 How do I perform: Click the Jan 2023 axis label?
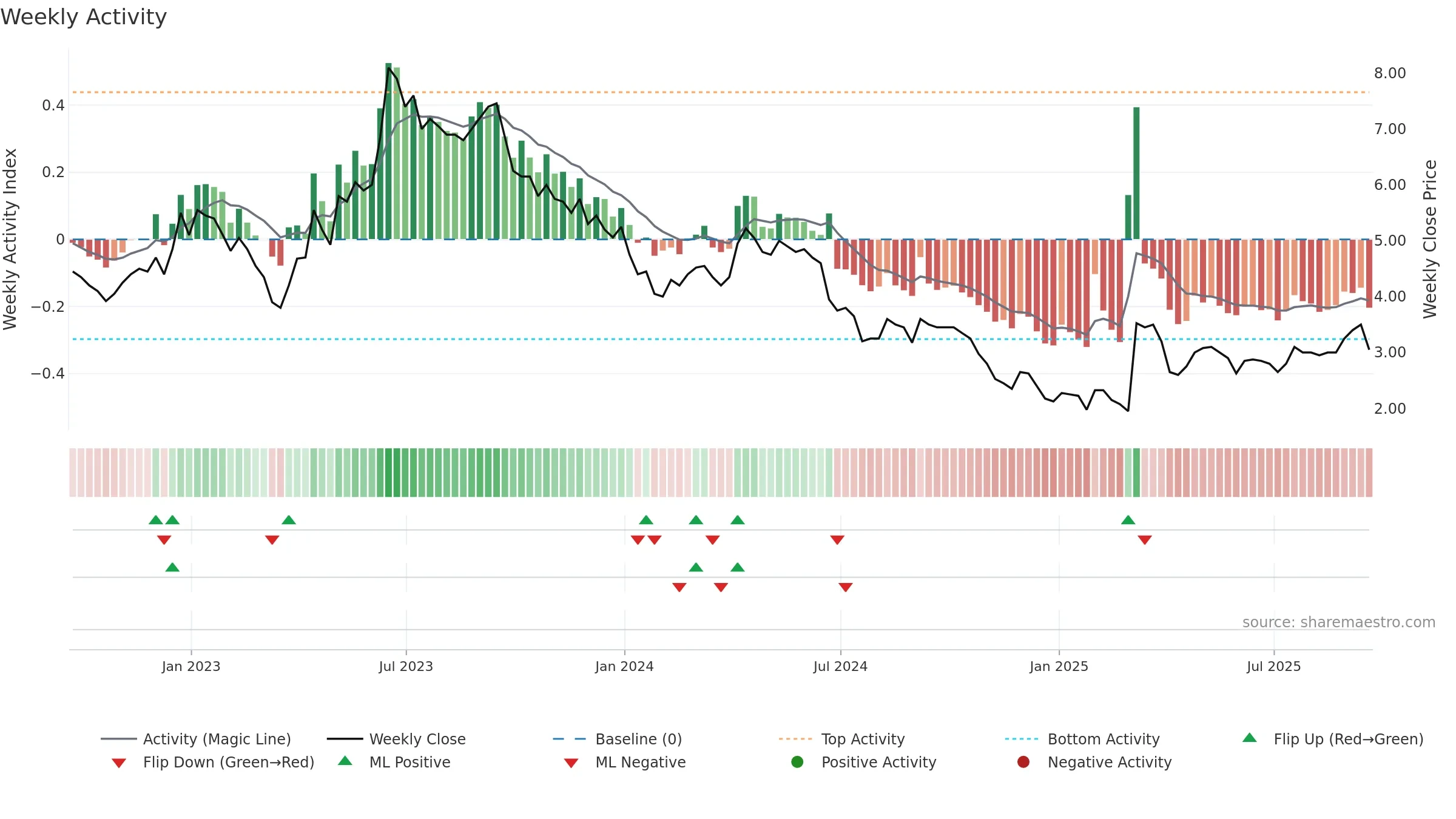(191, 666)
